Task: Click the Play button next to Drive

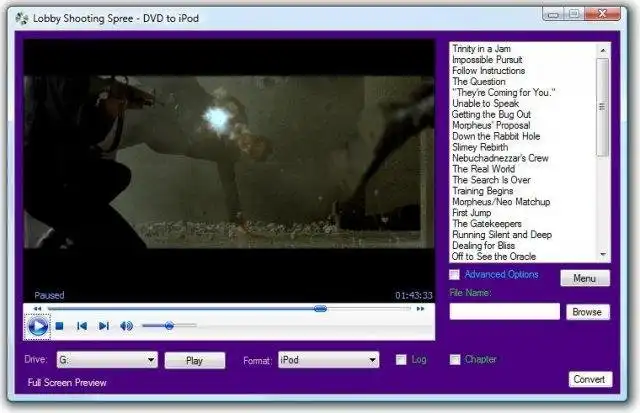Action: pyautogui.click(x=195, y=360)
